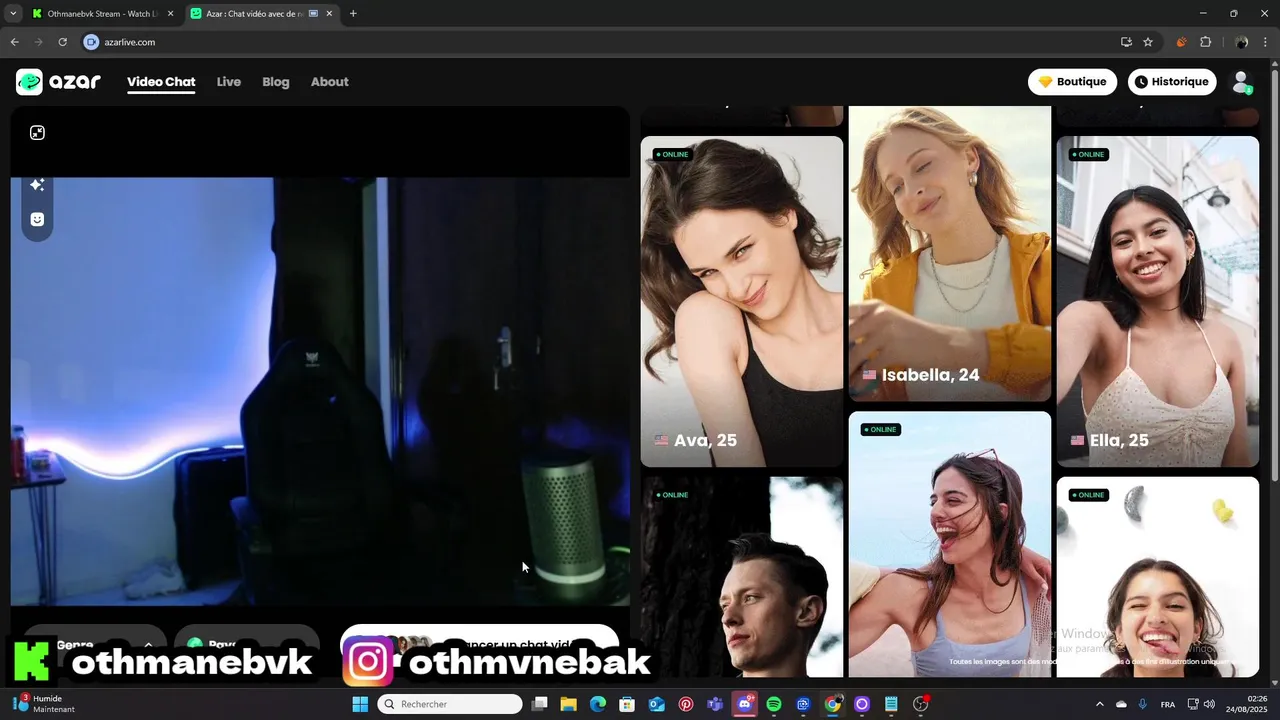Screen dimensions: 1280x720
Task: Launch Microsoft Edge from taskbar
Action: click(x=598, y=704)
